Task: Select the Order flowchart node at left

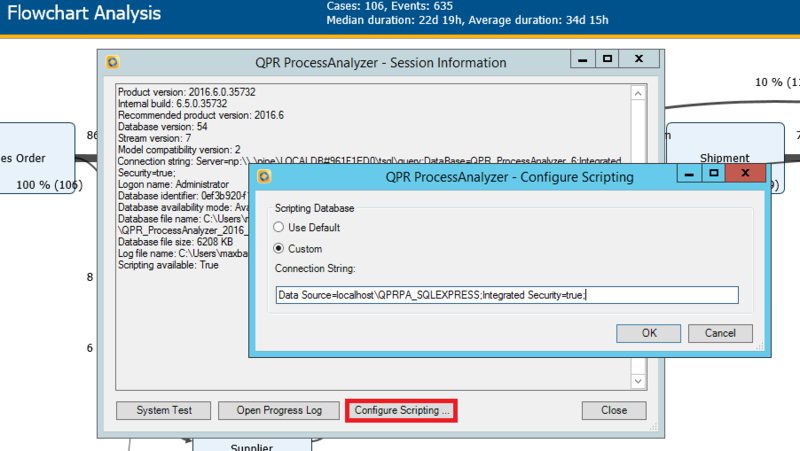Action: pos(37,158)
